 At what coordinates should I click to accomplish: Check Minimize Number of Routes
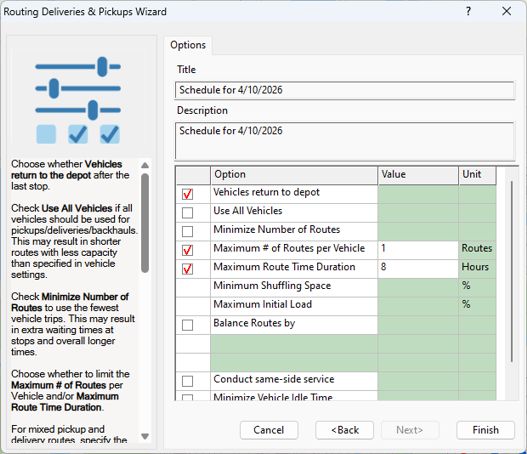point(187,232)
